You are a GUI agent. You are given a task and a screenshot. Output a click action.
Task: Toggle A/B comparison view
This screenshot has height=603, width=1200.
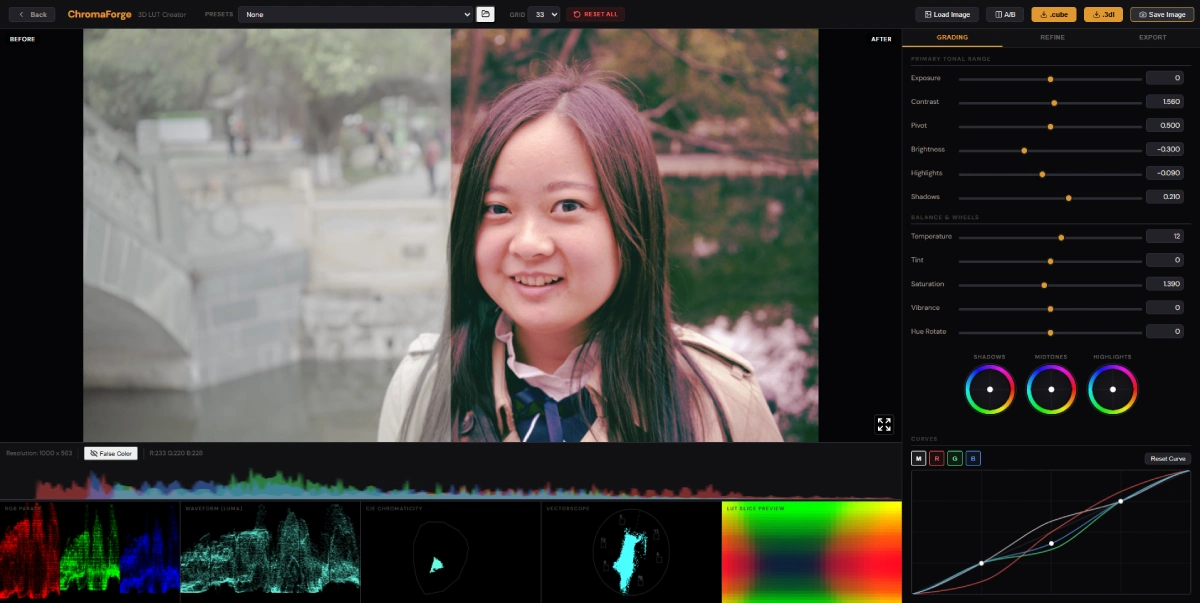(1004, 14)
